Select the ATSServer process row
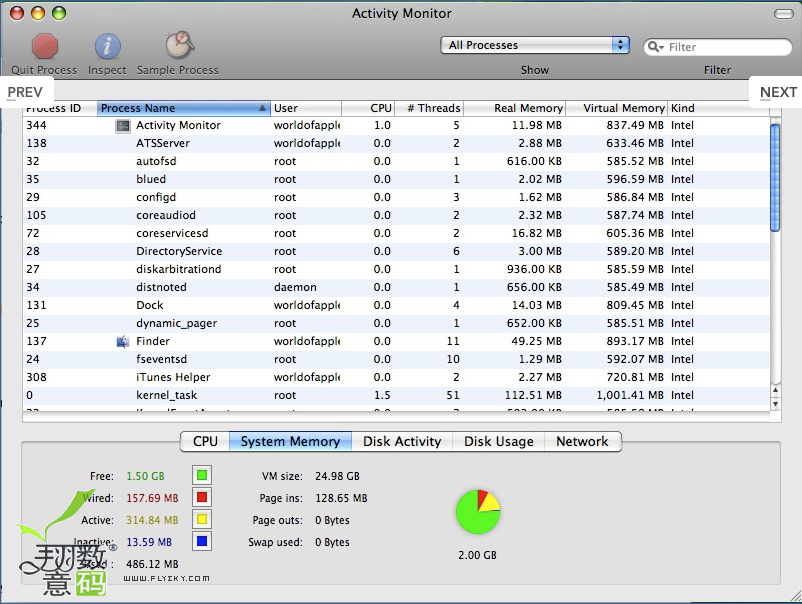The image size is (802, 604). coord(396,143)
